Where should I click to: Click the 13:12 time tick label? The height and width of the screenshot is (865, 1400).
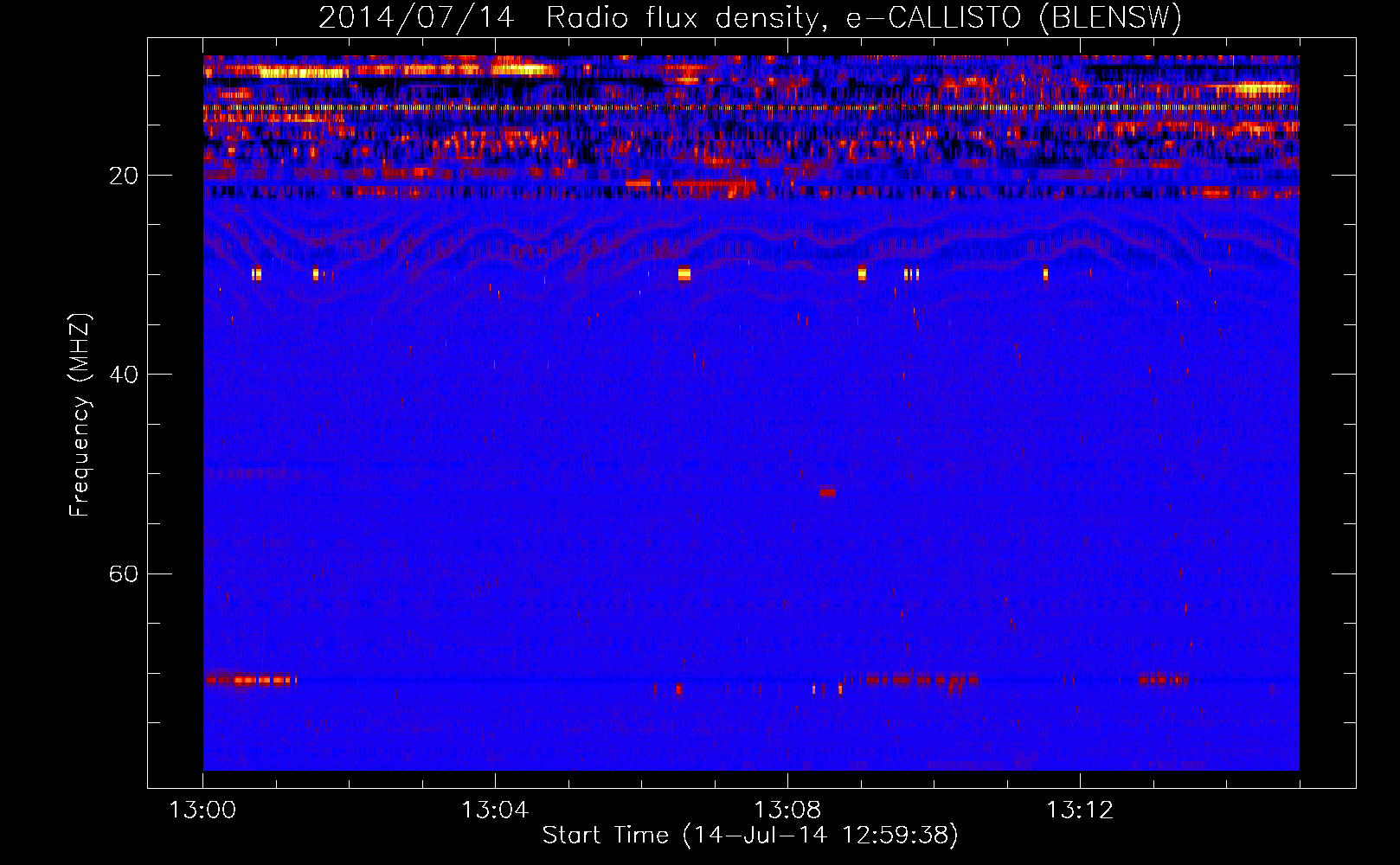(x=1080, y=811)
